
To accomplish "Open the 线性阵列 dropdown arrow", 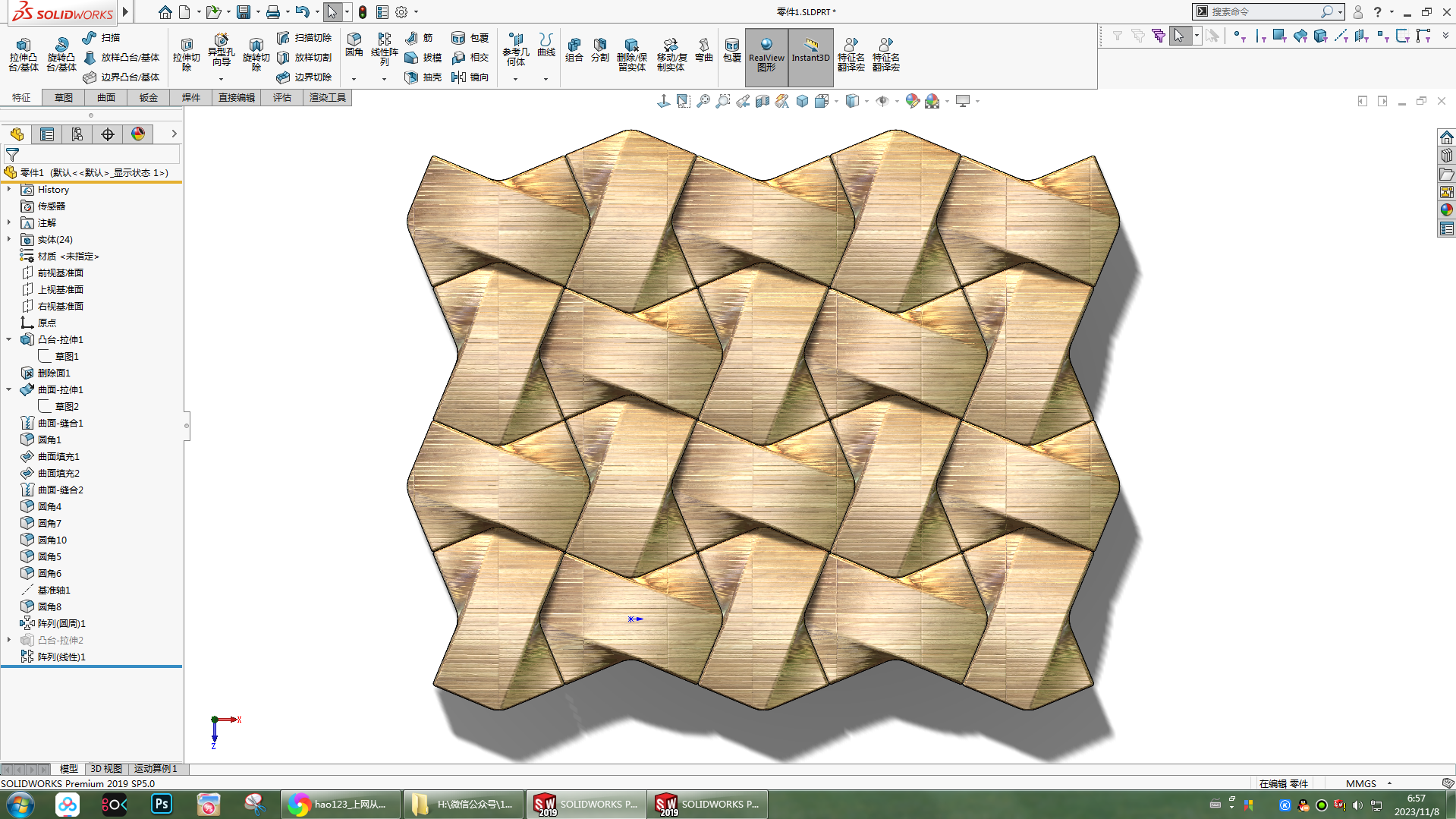I will [384, 79].
